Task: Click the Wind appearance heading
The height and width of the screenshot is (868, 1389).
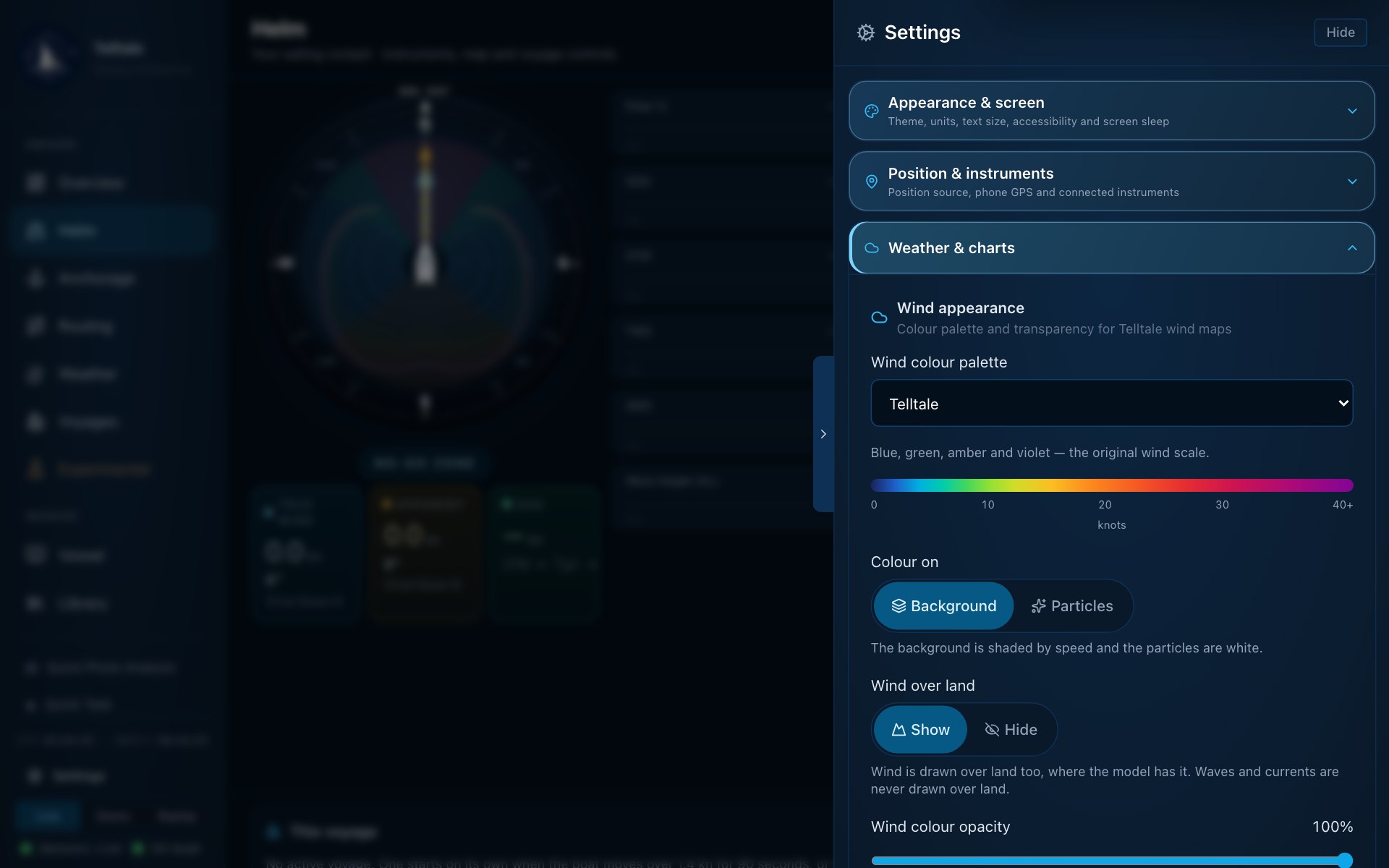Action: pos(960,308)
